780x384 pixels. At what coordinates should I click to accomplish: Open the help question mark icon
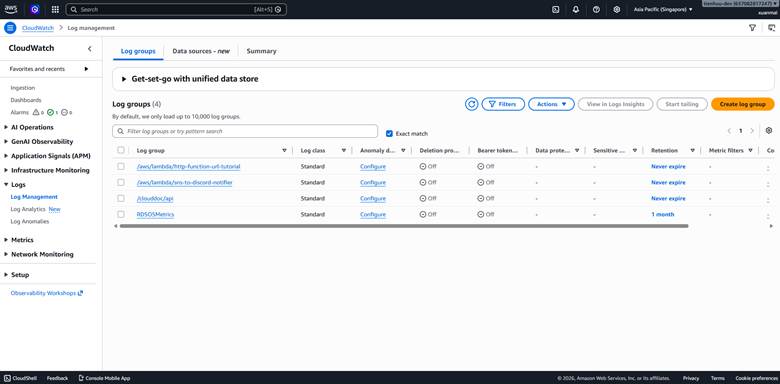point(596,9)
